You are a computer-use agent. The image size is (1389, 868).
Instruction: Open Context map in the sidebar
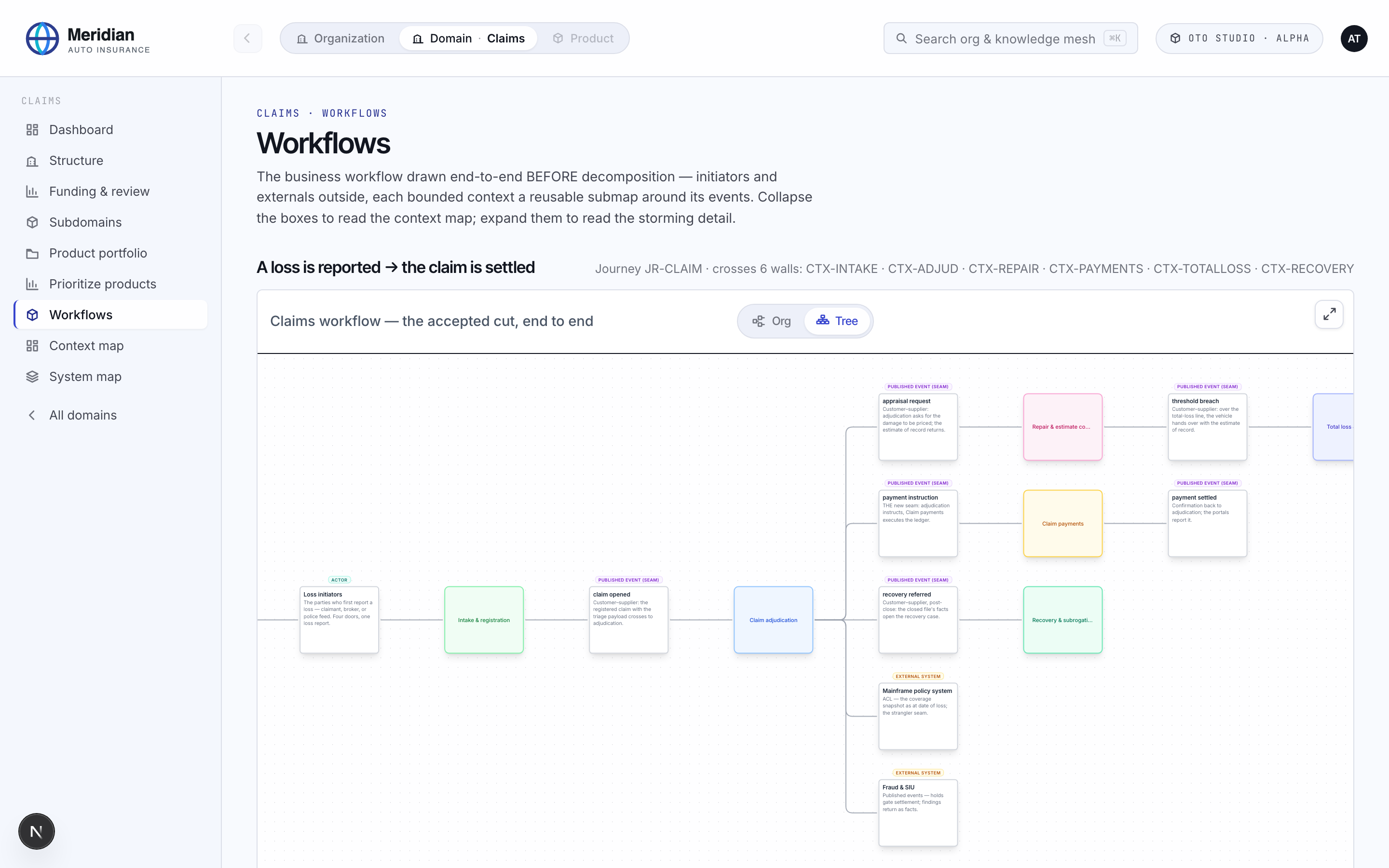click(x=111, y=346)
